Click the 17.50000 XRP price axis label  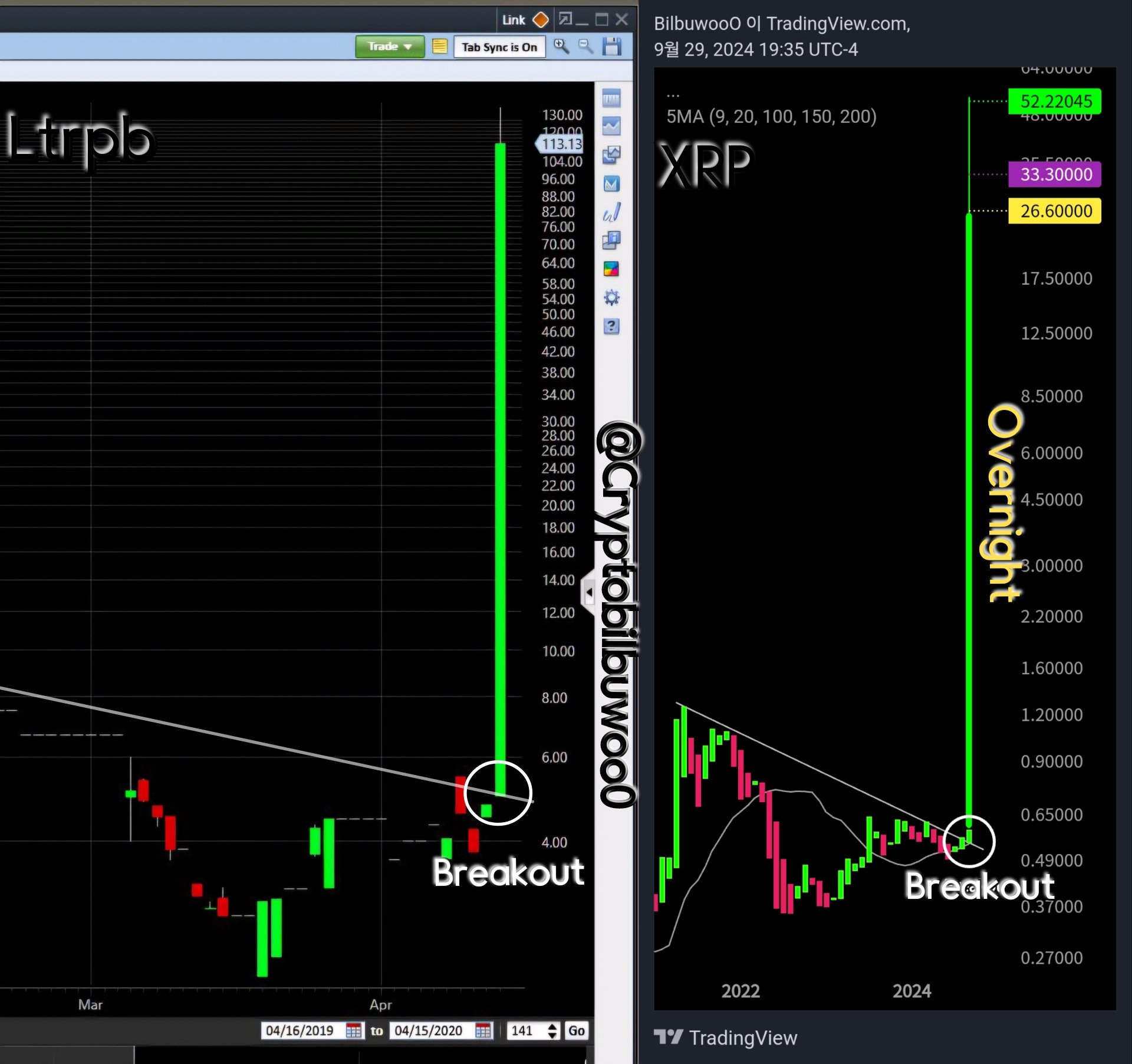pos(1057,279)
